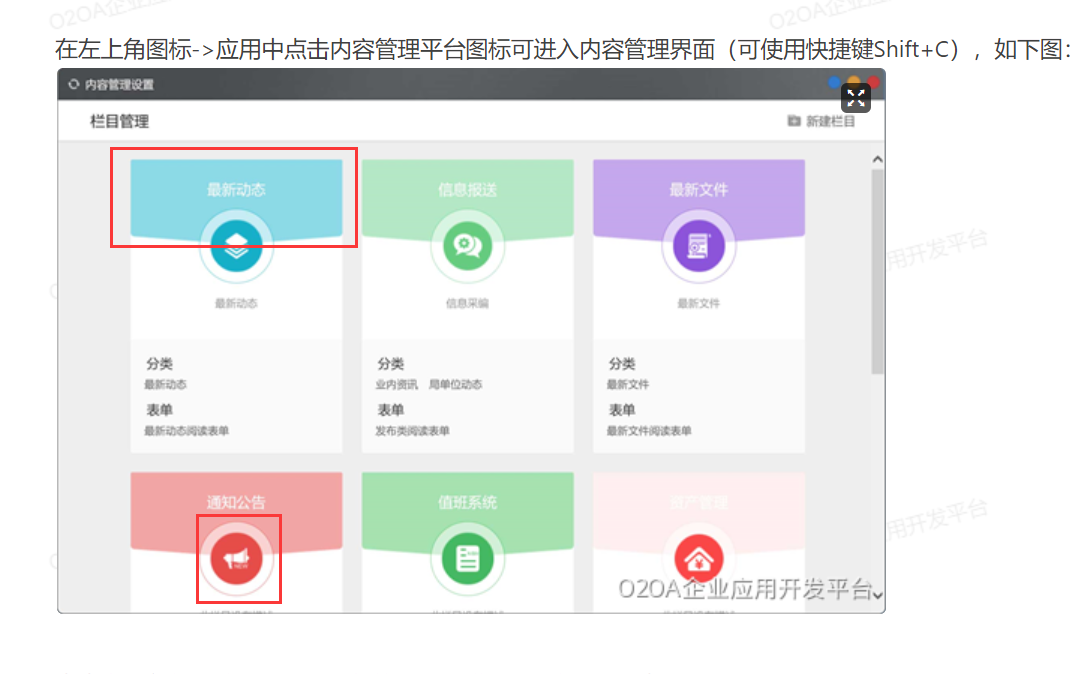Click the fullscreen expand icon at top right
This screenshot has width=1077, height=674.
tap(856, 98)
